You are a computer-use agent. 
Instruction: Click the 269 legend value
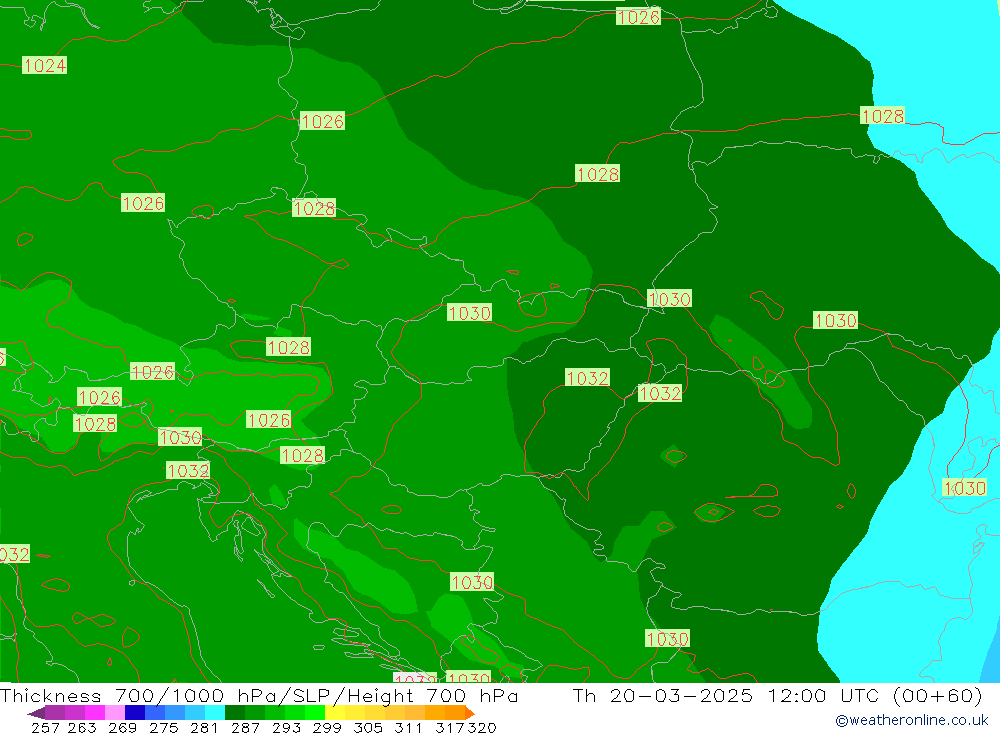click(122, 727)
